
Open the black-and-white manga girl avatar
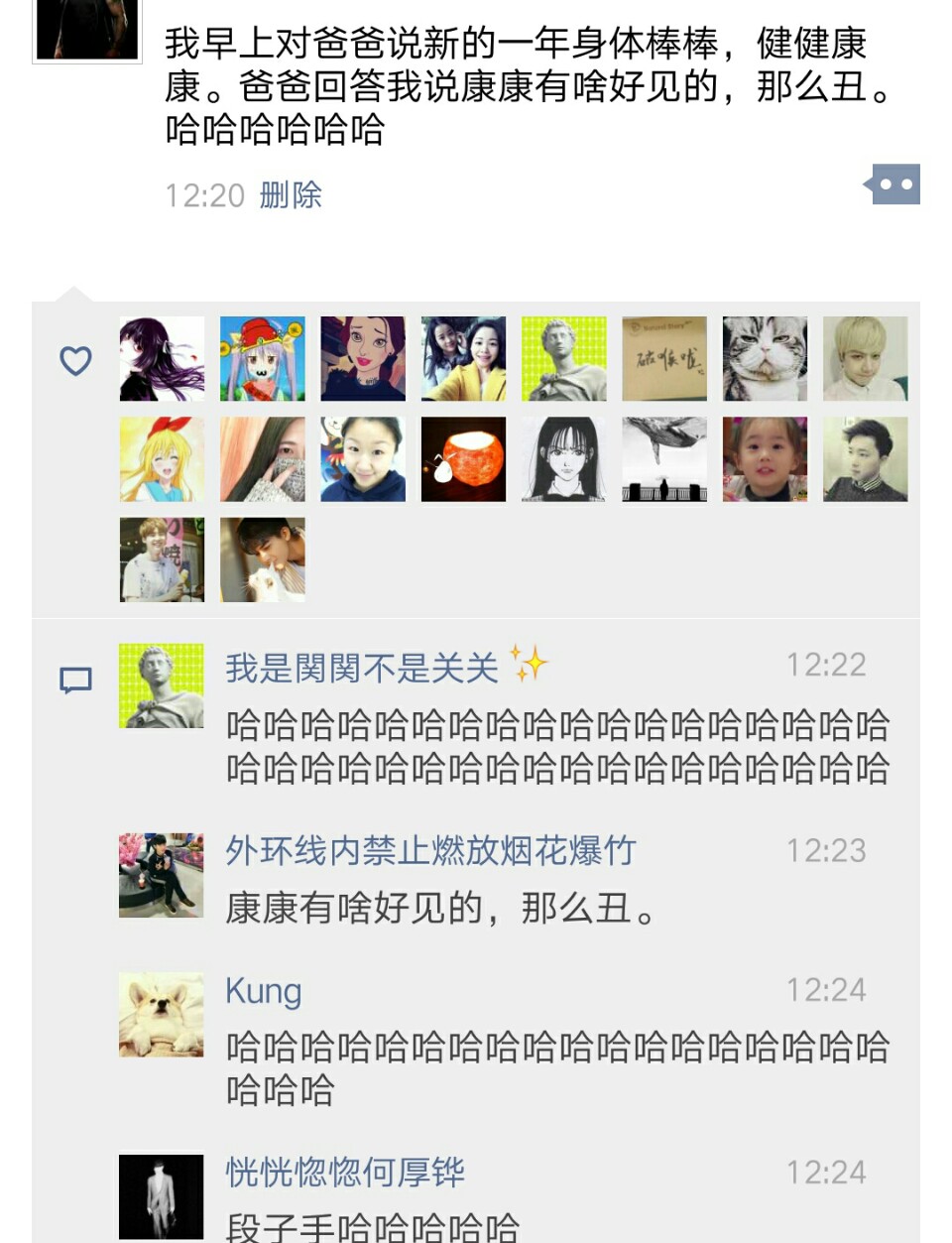click(564, 458)
